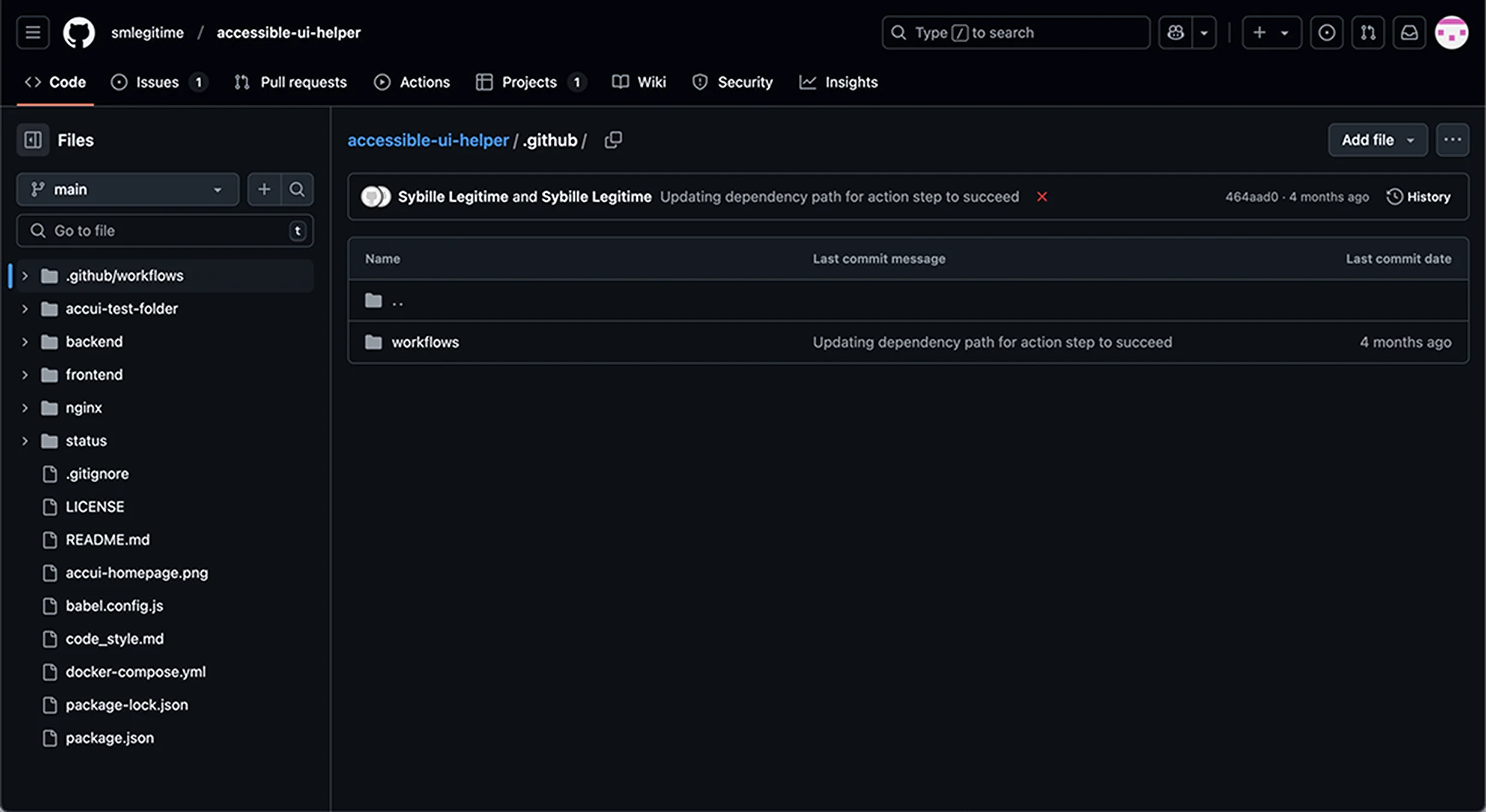The height and width of the screenshot is (812, 1486).
Task: Go to accessible-ui-helper root in breadcrumb
Action: point(428,141)
